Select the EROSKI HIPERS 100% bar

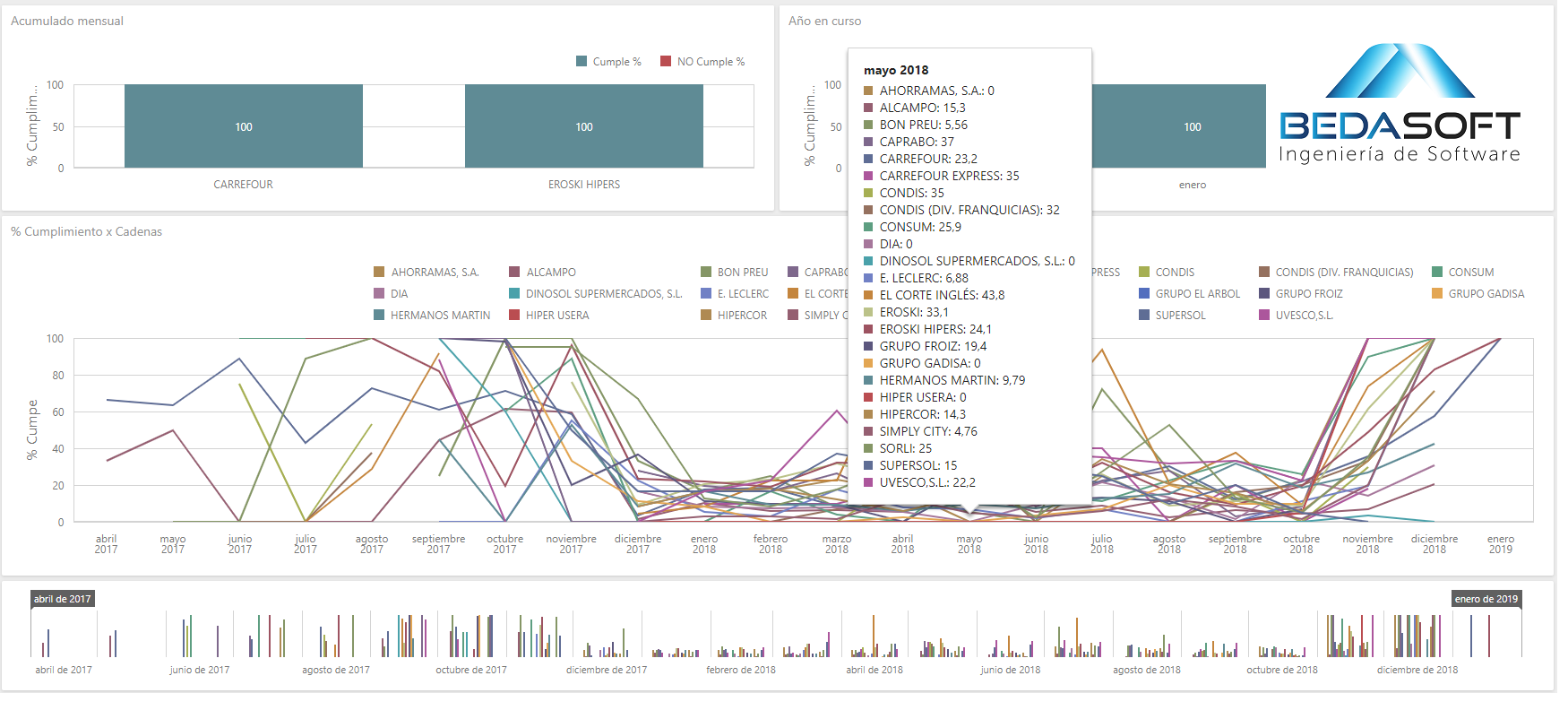(584, 126)
